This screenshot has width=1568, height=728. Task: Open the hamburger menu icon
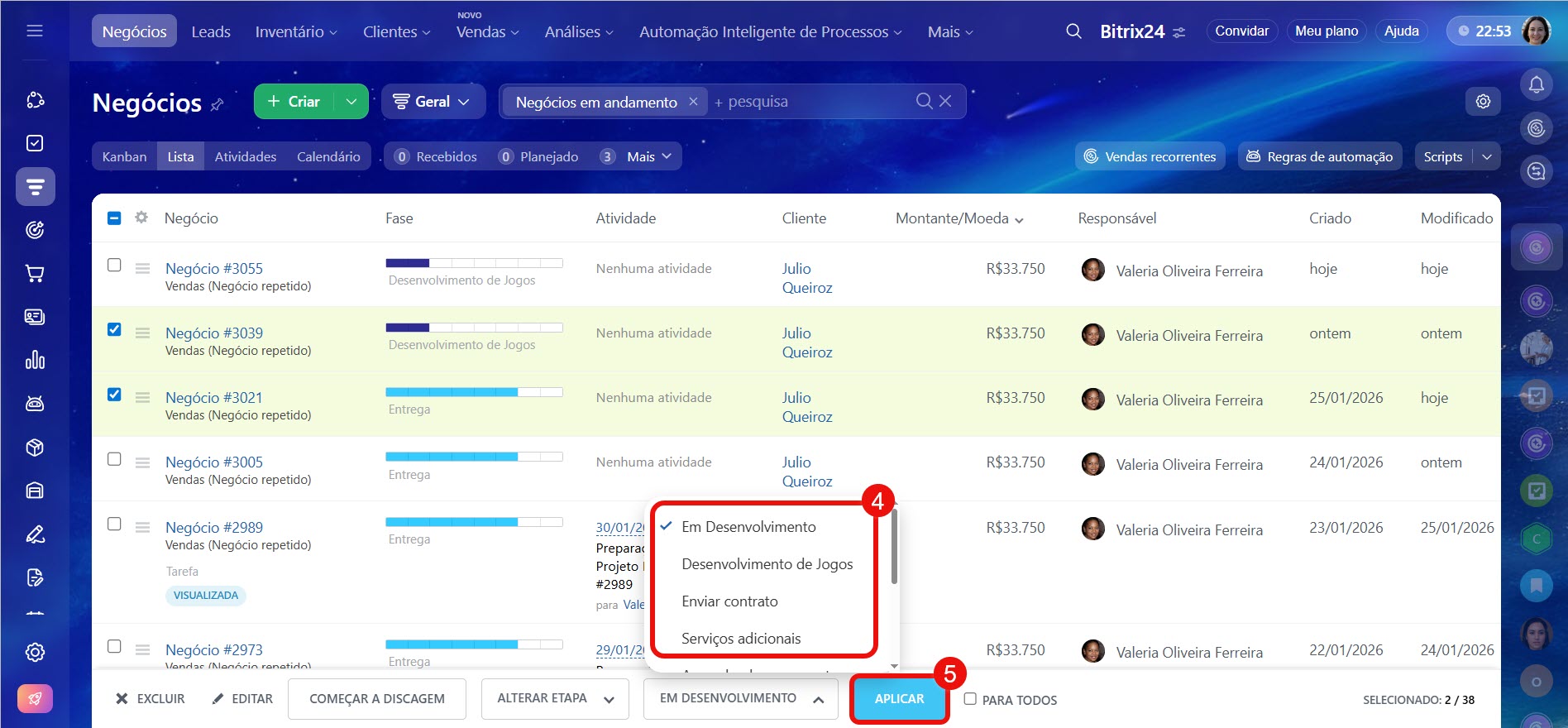(x=35, y=31)
